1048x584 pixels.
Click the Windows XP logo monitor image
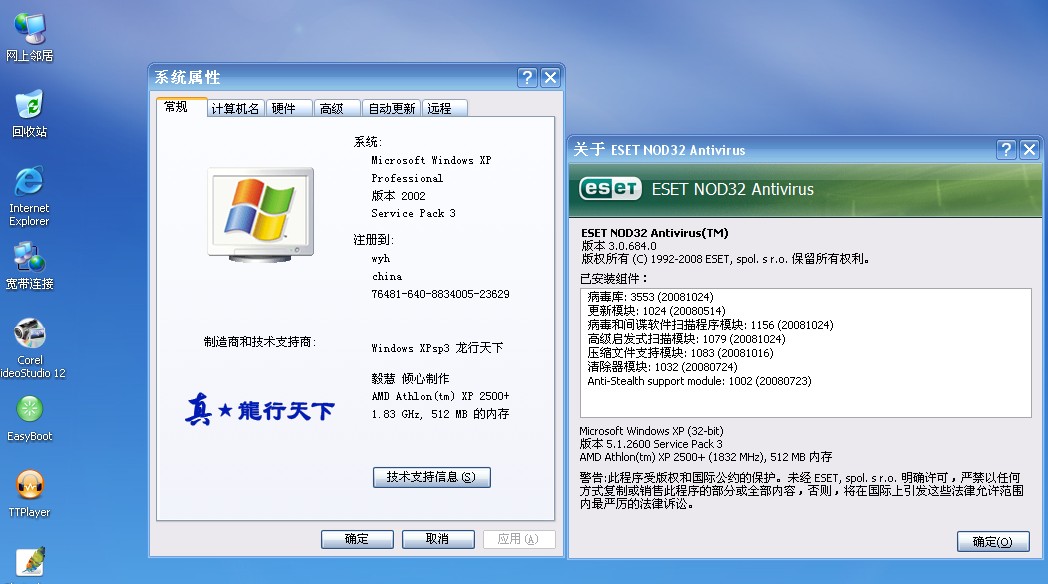(260, 214)
